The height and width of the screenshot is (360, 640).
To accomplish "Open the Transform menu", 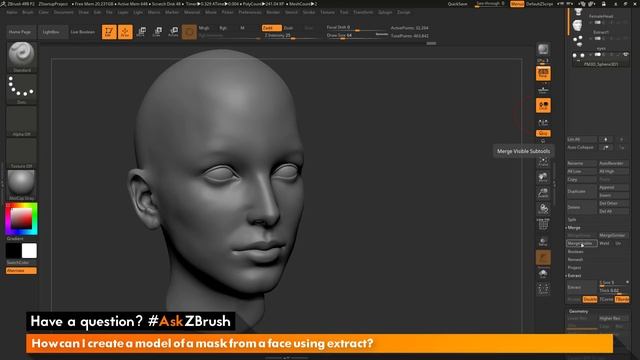I will [363, 12].
